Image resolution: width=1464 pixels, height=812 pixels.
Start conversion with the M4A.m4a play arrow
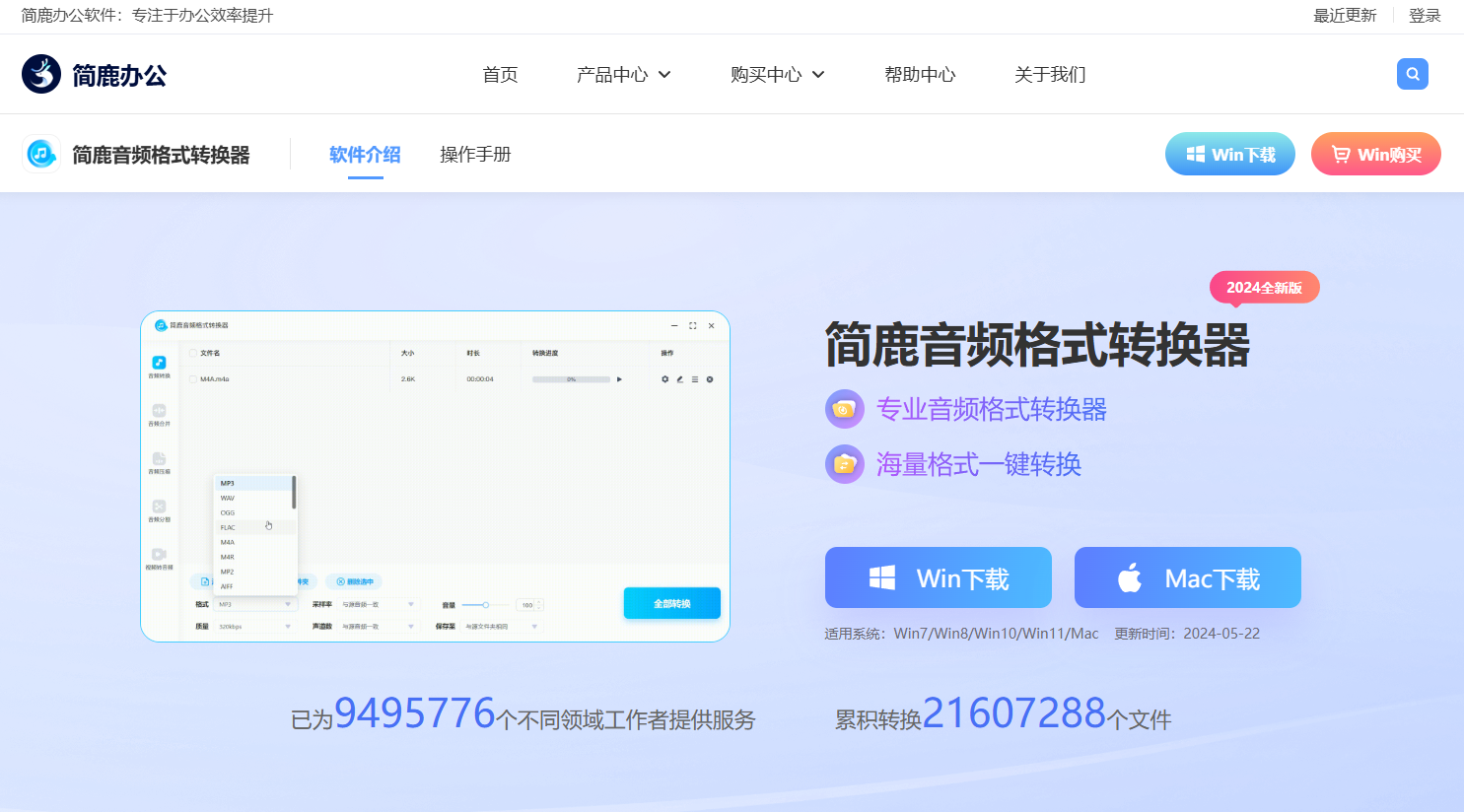619,379
